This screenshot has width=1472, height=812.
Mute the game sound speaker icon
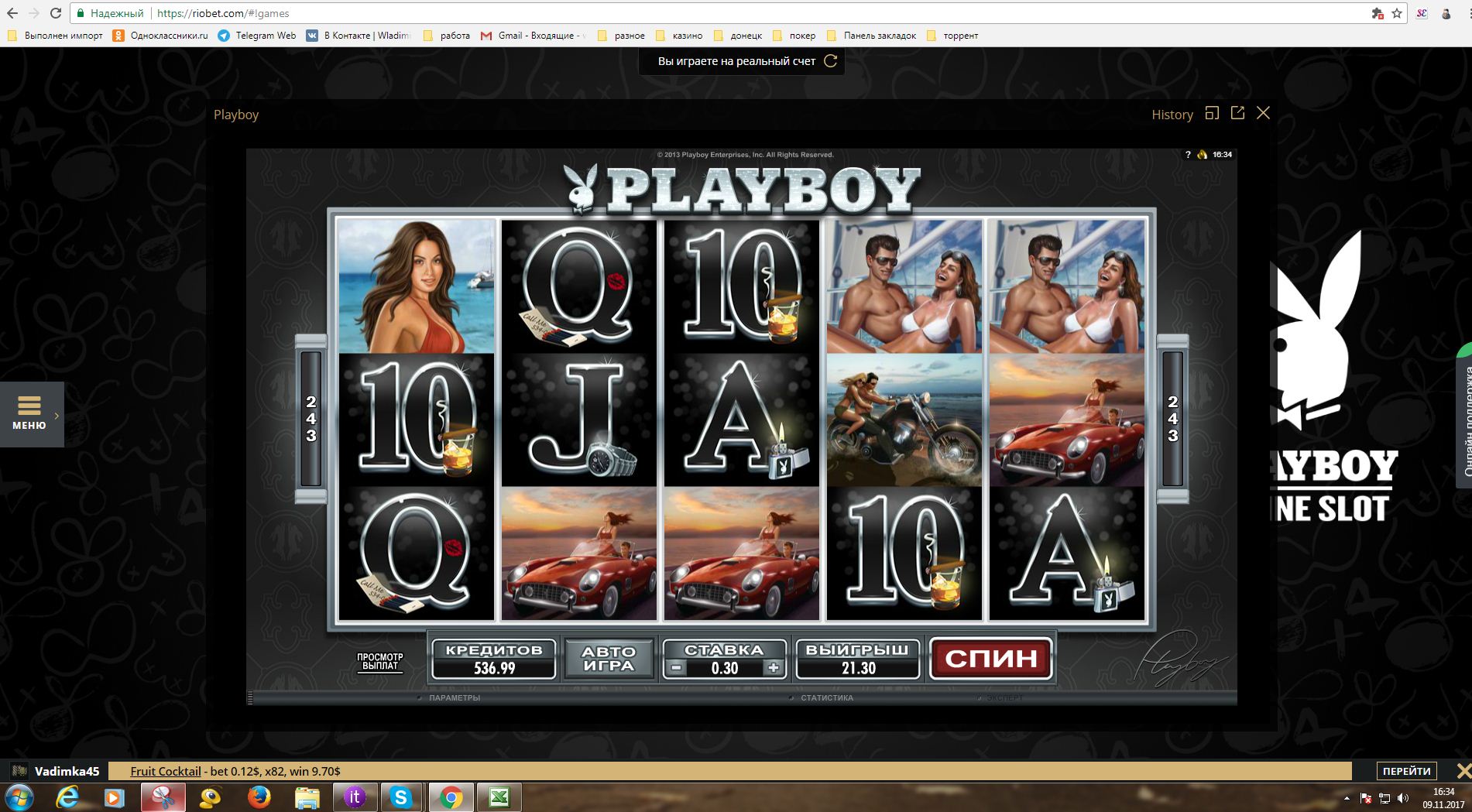[x=1203, y=155]
